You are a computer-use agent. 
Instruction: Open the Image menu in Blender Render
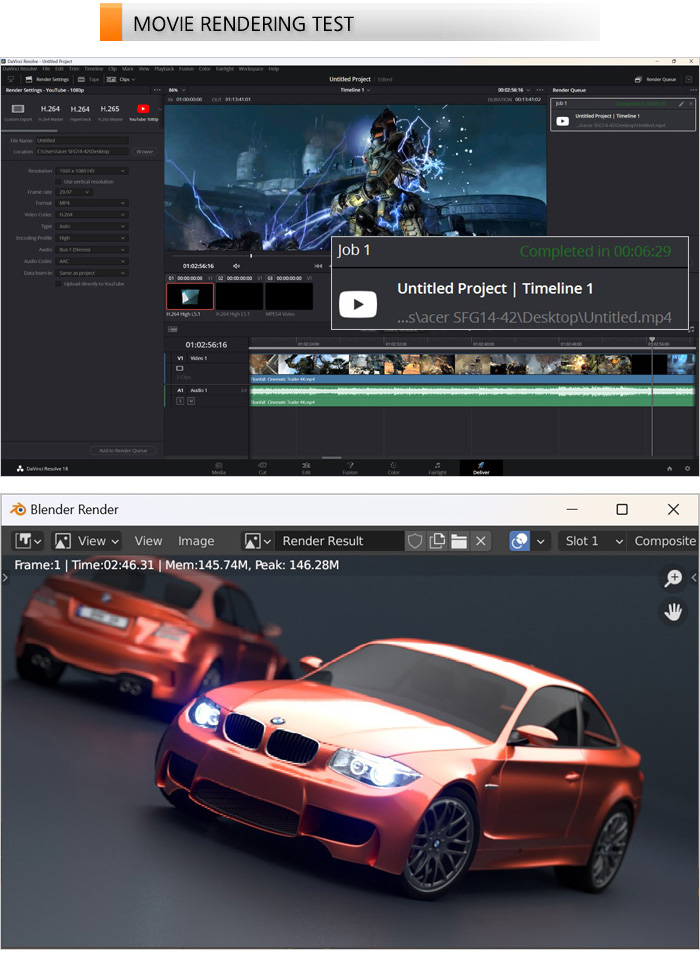click(196, 541)
